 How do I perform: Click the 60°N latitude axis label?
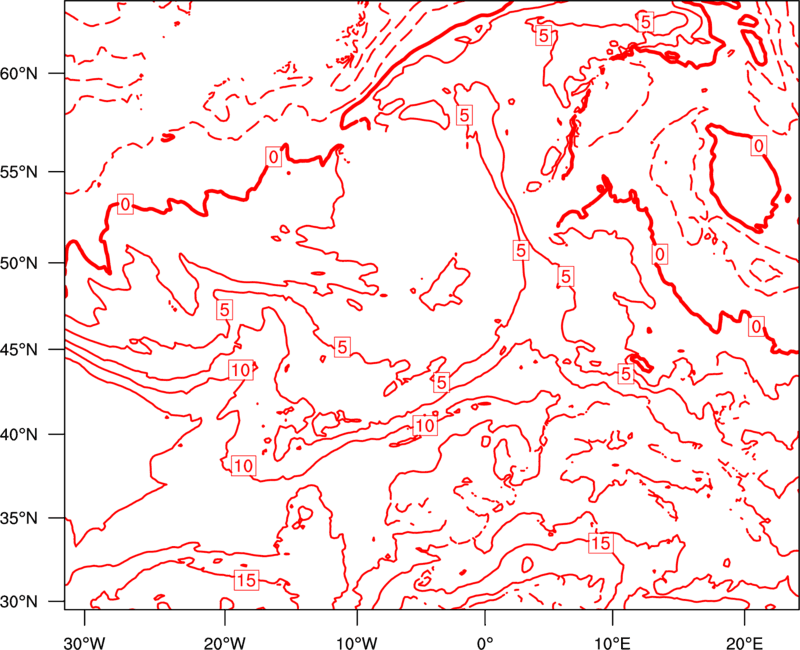point(19,74)
